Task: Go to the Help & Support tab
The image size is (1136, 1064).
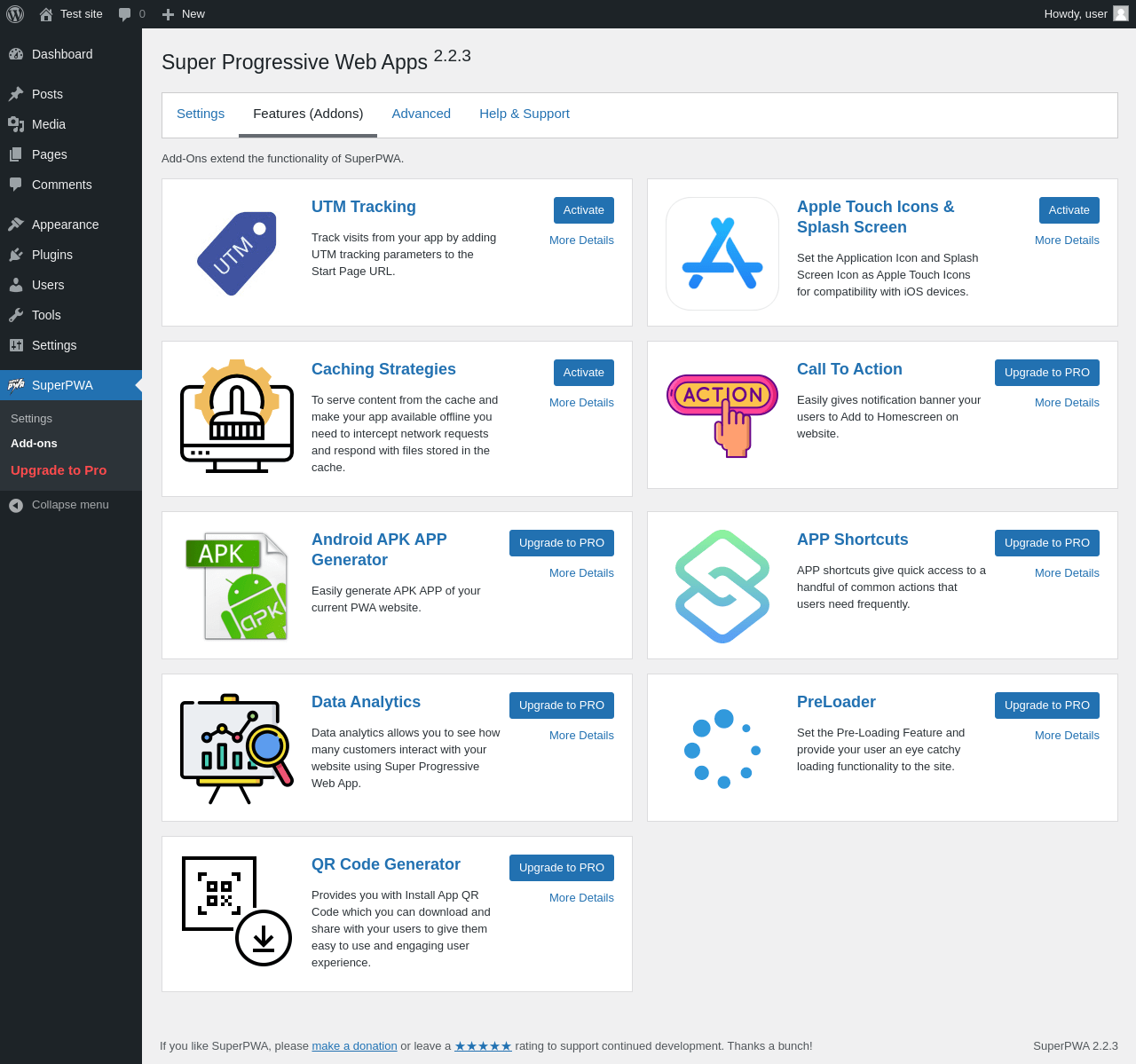Action: pos(525,114)
